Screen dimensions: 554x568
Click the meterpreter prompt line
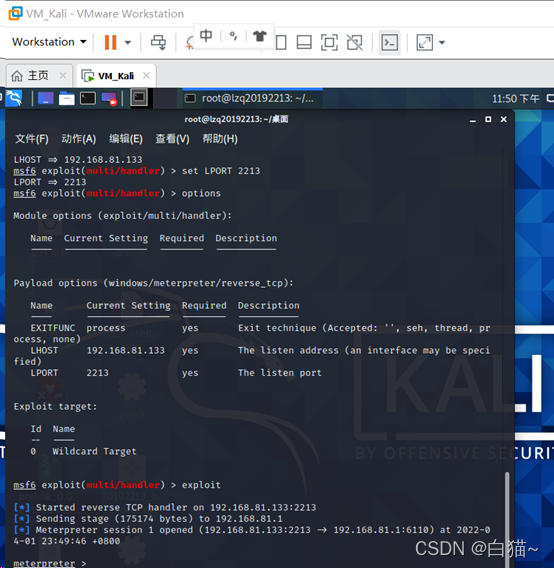click(x=50, y=563)
